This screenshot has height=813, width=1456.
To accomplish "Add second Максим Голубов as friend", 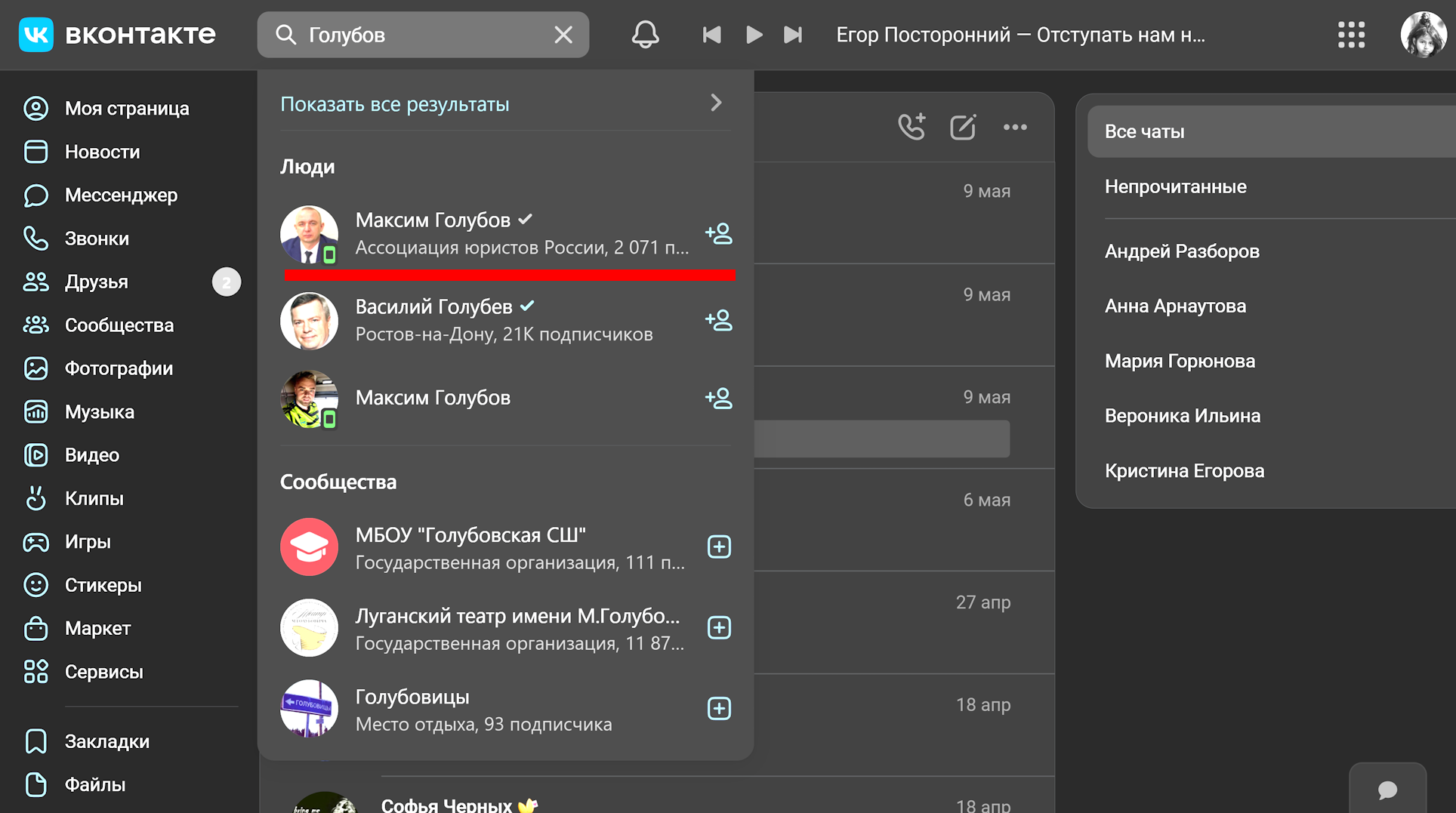I will coord(718,398).
